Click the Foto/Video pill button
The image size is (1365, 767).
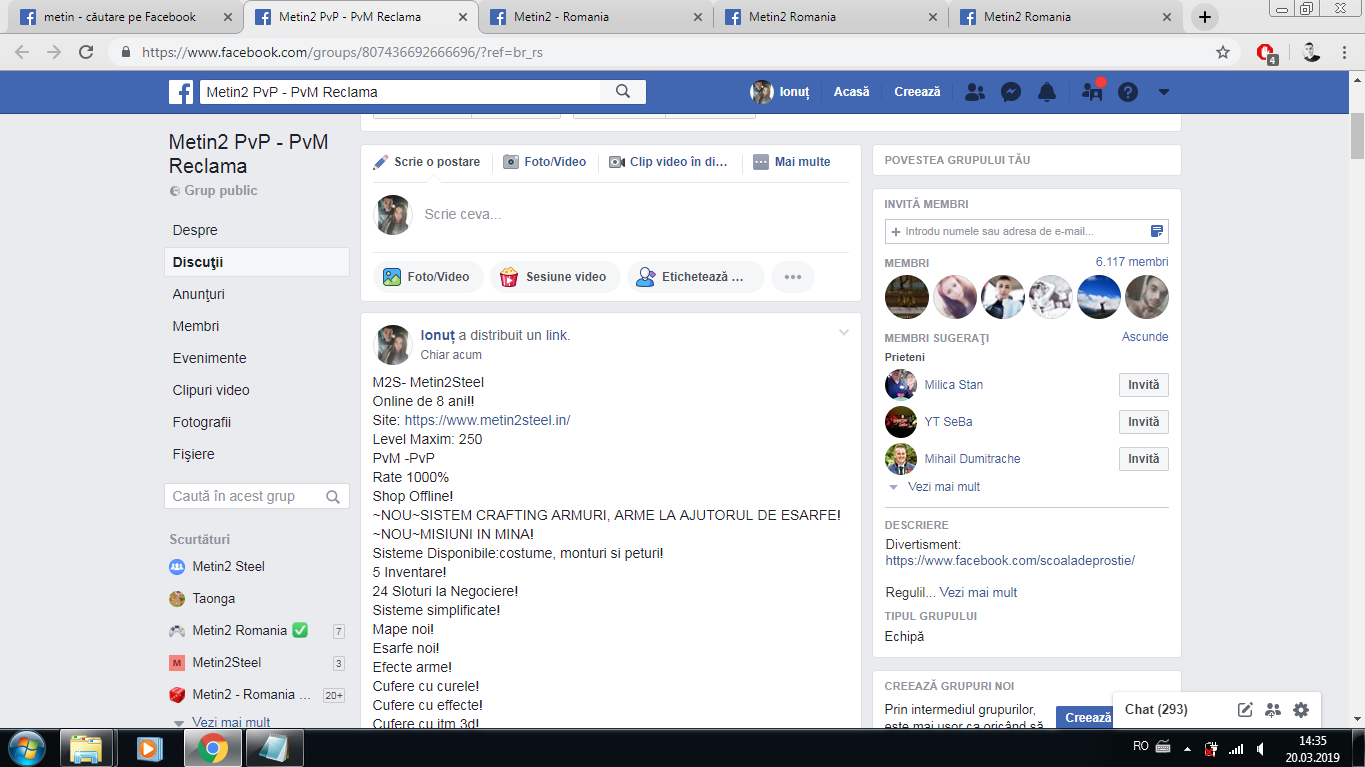pyautogui.click(x=428, y=277)
